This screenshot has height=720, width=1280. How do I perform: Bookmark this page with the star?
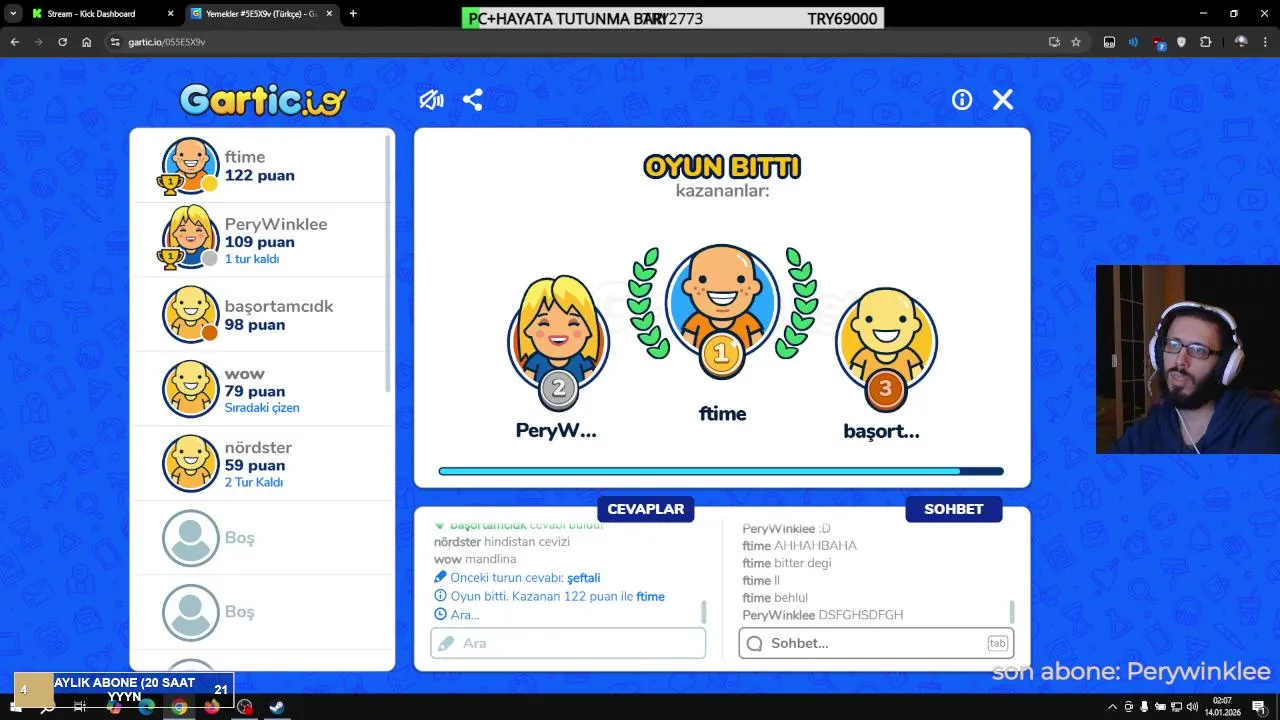1076,42
